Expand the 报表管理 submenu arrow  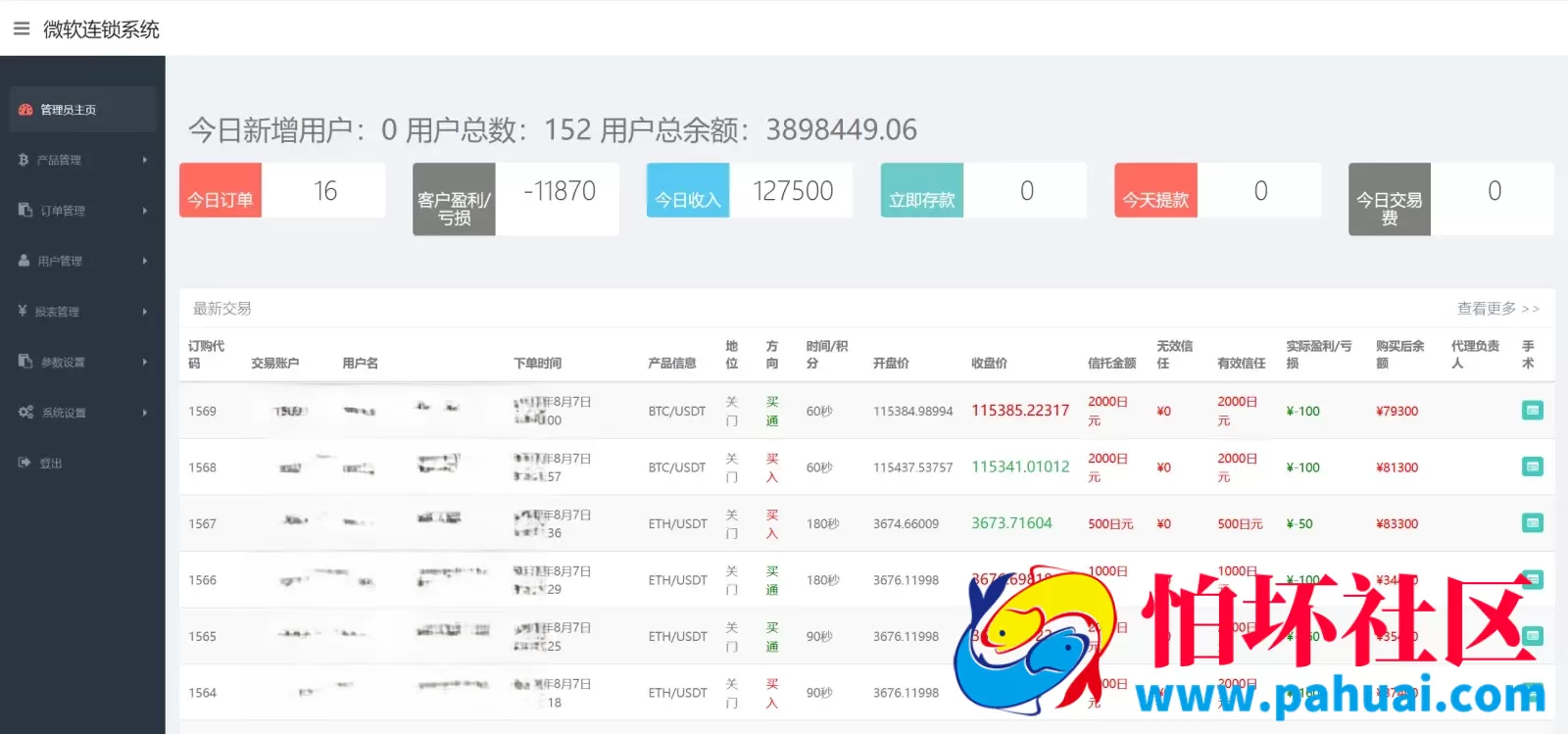(145, 311)
